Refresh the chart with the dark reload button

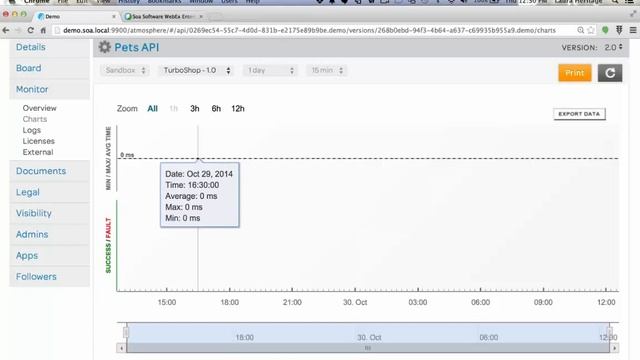[610, 73]
